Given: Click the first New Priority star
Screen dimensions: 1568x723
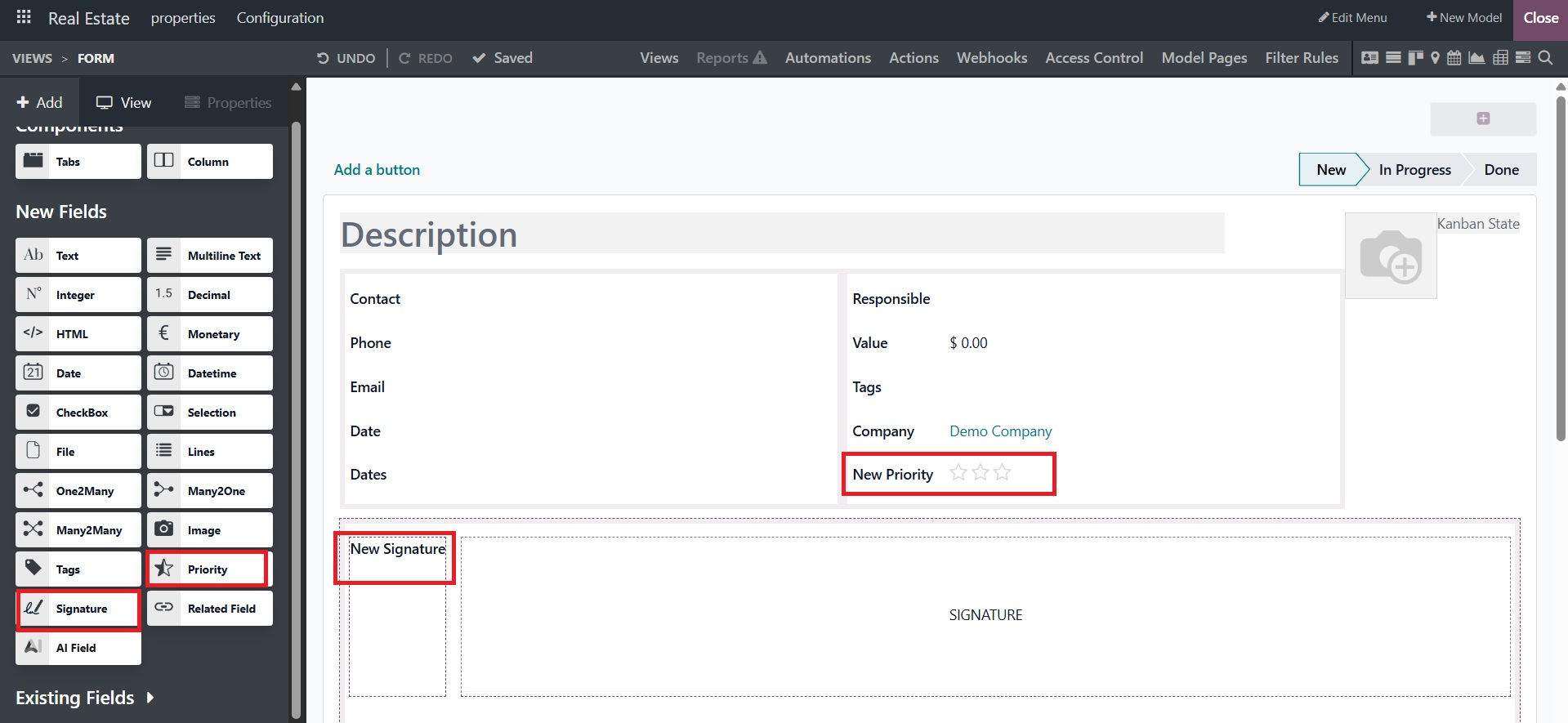Looking at the screenshot, I should (958, 473).
